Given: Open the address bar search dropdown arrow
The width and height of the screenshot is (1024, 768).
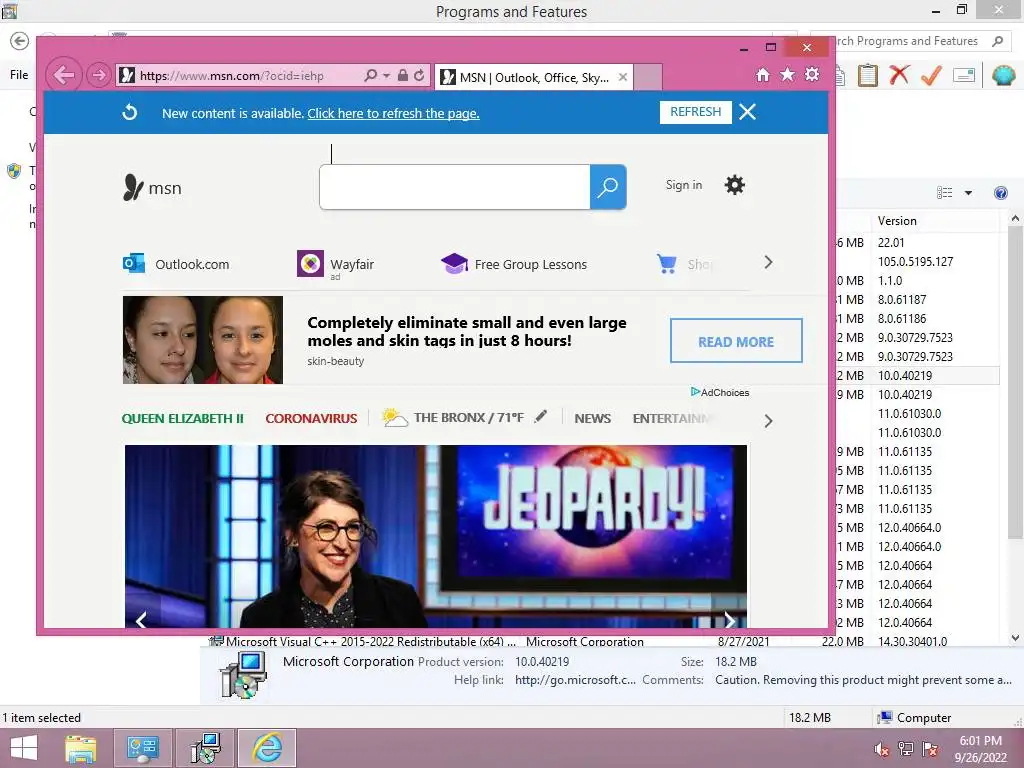Looking at the screenshot, I should [386, 76].
